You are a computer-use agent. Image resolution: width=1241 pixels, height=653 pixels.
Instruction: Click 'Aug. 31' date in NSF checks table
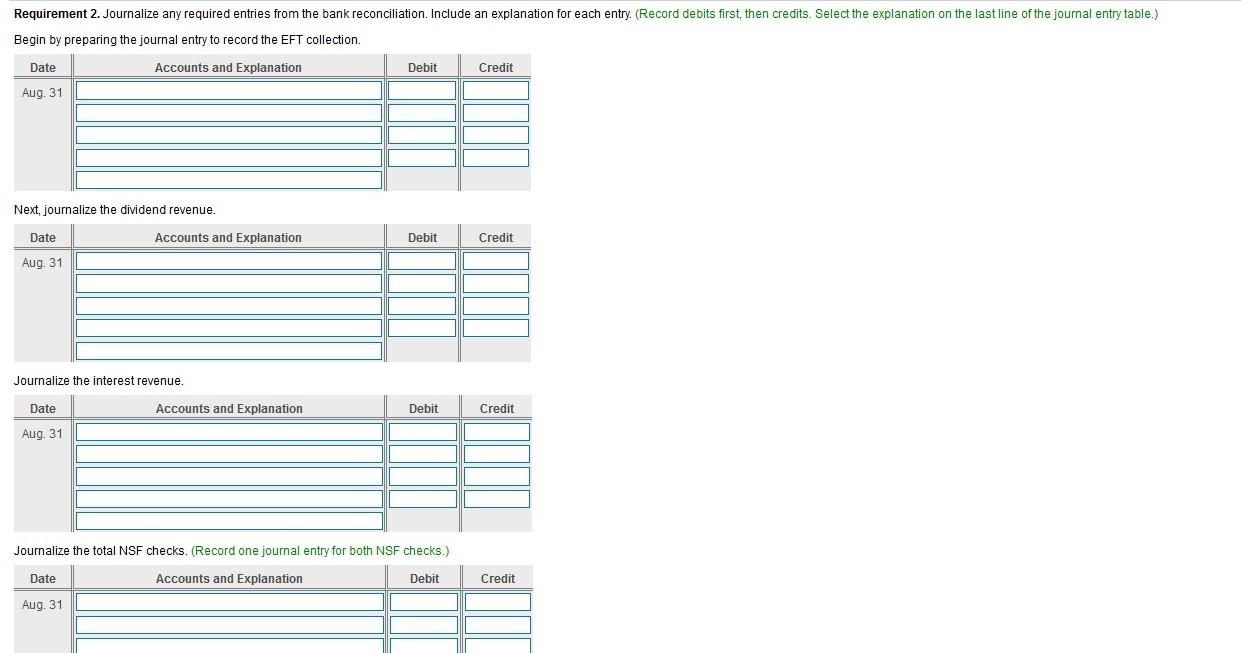tap(42, 605)
